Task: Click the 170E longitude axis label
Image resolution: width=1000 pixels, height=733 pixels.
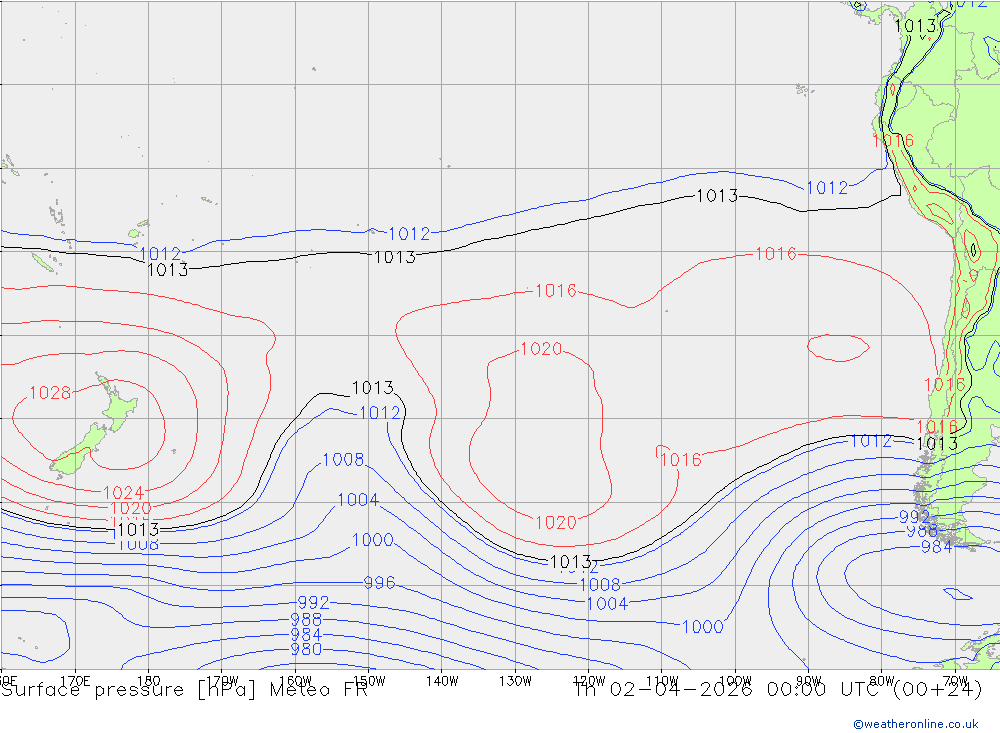Action: [x=75, y=681]
